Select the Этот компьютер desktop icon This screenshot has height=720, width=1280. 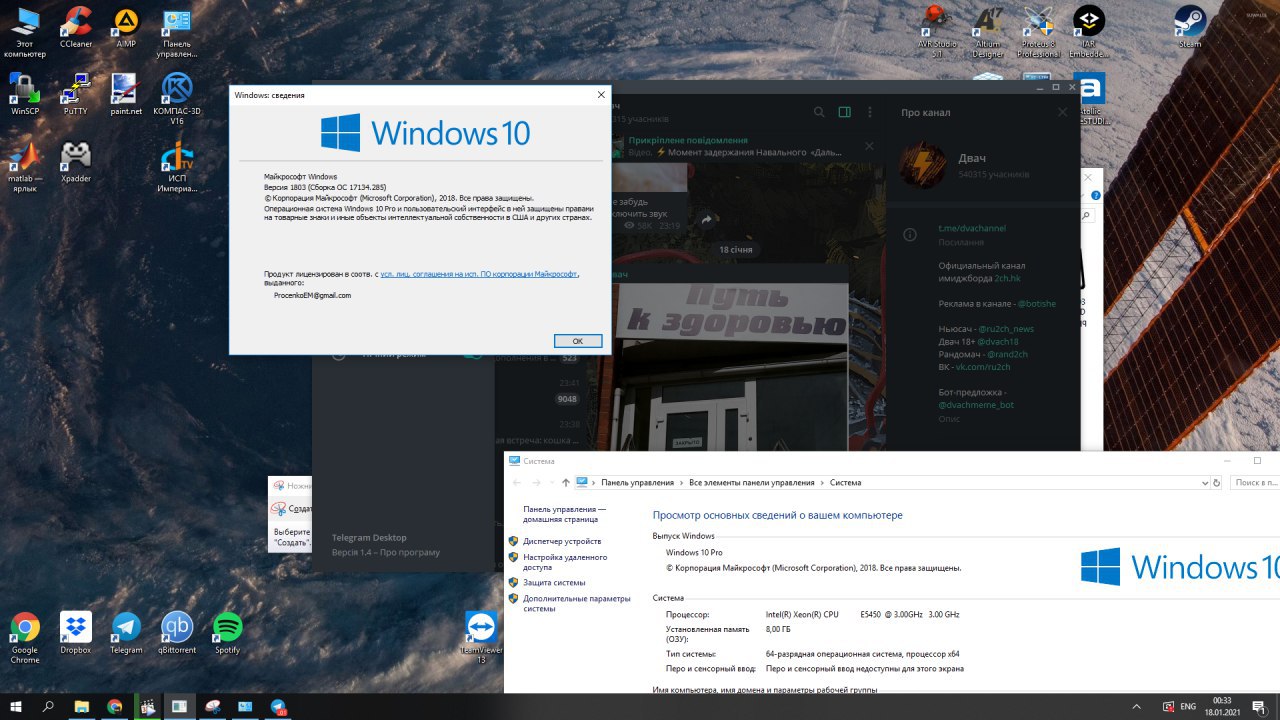pos(24,32)
